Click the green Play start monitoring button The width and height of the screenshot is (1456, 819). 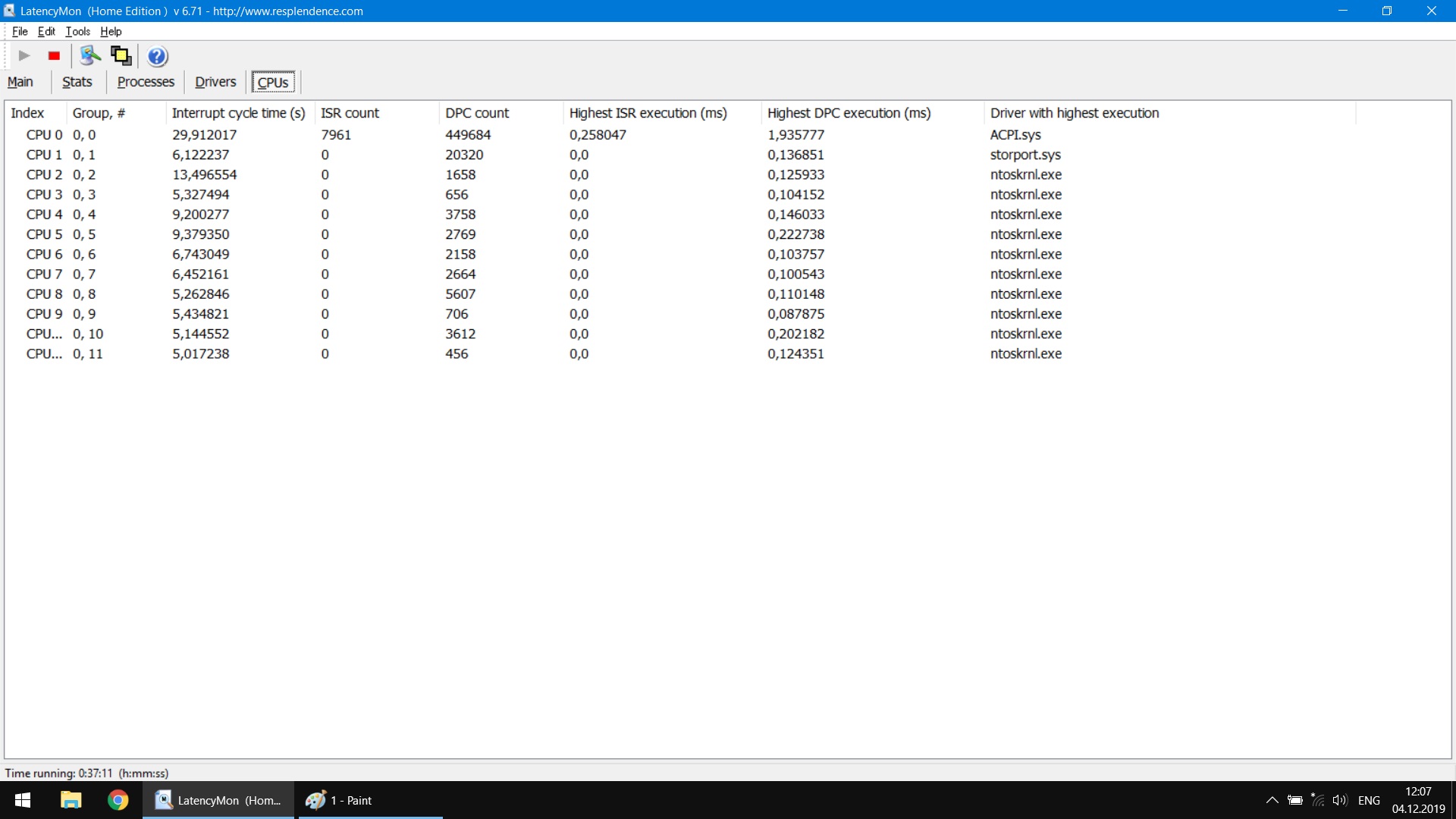point(24,55)
